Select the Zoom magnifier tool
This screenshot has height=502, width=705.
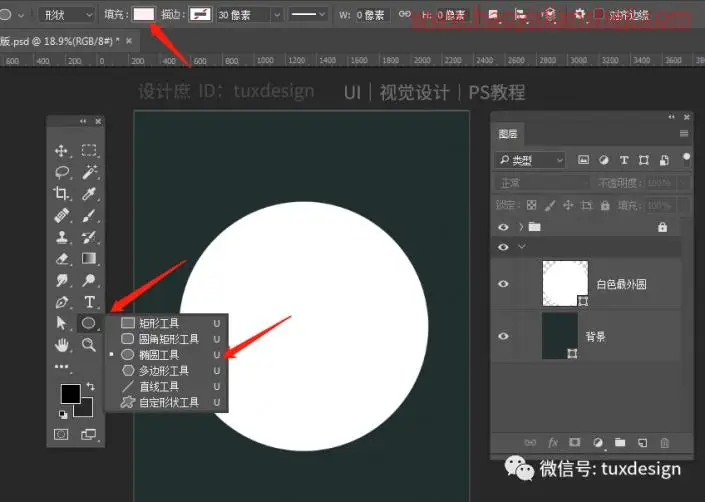(89, 345)
